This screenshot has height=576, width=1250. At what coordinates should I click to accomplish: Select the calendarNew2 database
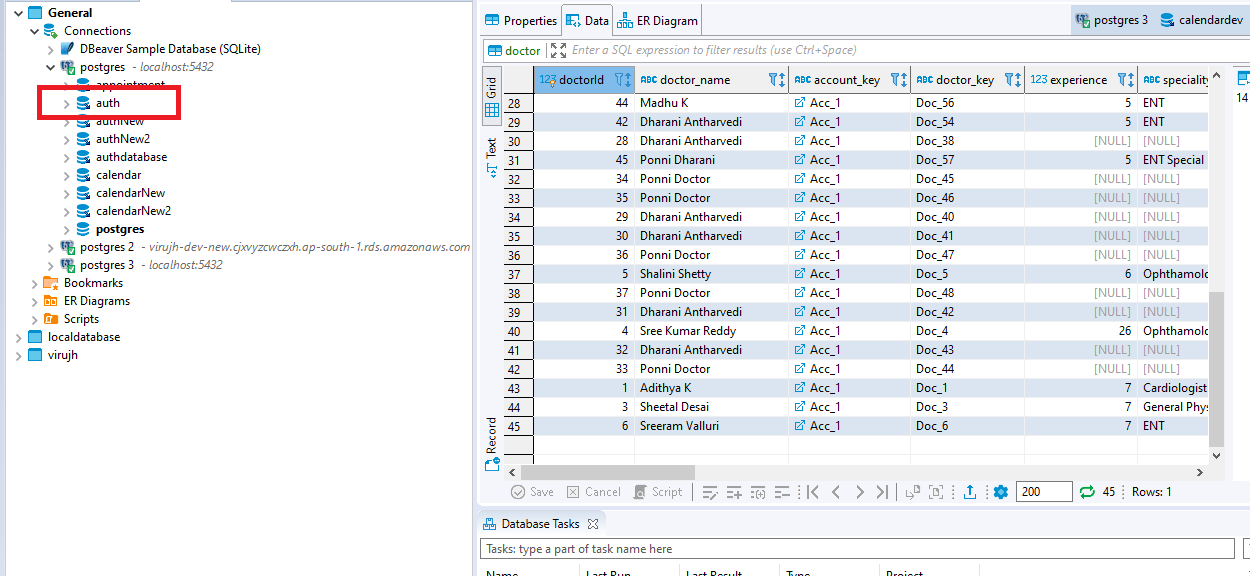click(x=133, y=211)
